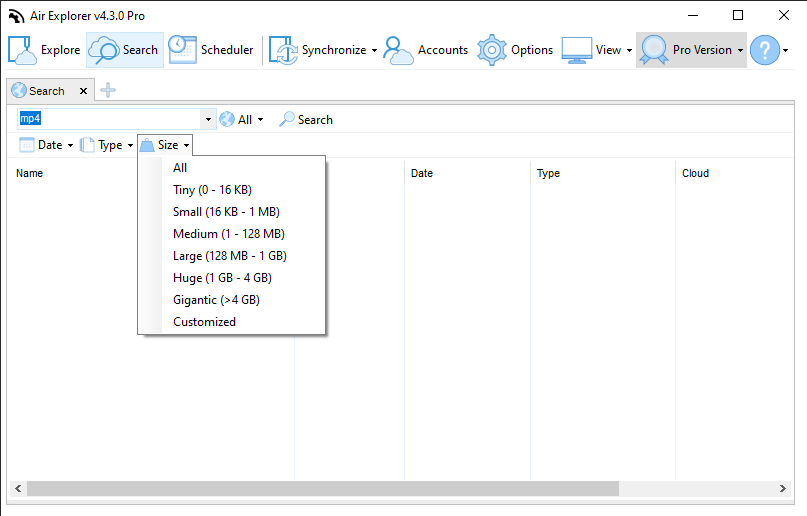Image resolution: width=807 pixels, height=516 pixels.
Task: Collapse the Size filter dropdown
Action: [x=165, y=145]
